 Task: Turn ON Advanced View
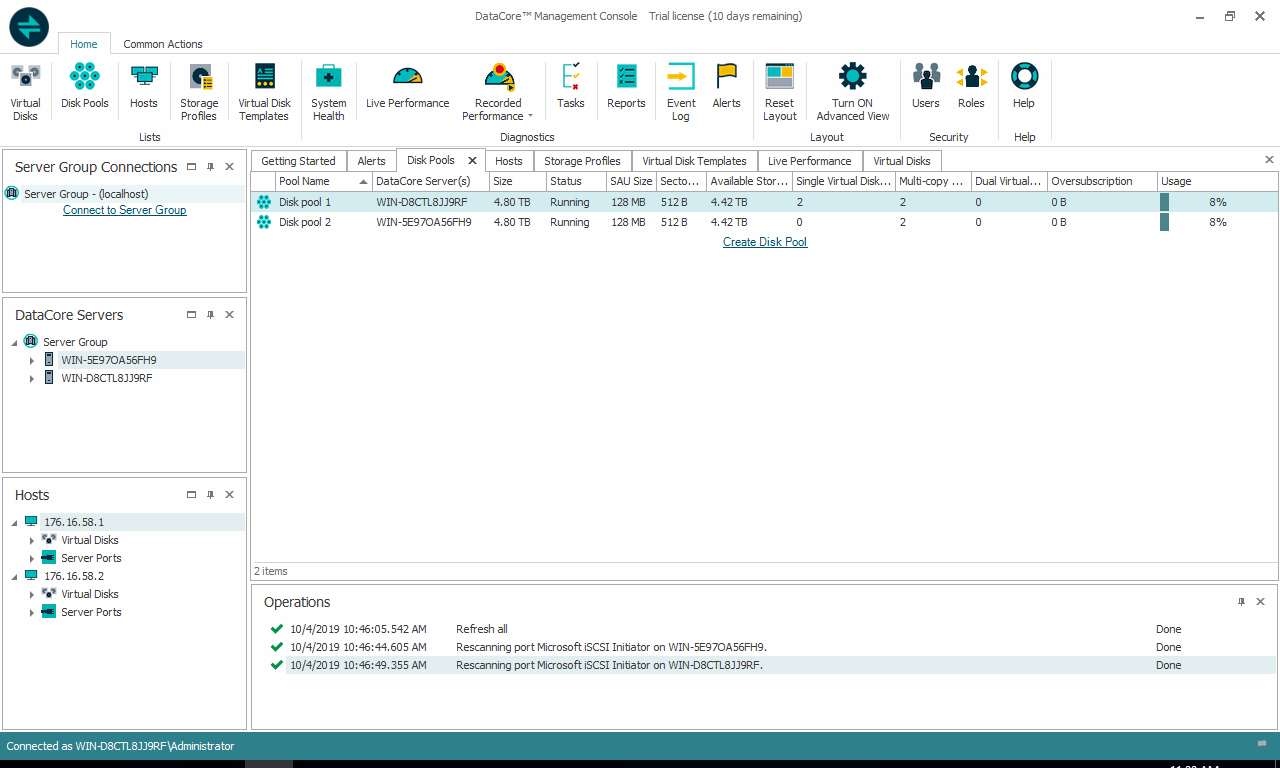[x=853, y=92]
